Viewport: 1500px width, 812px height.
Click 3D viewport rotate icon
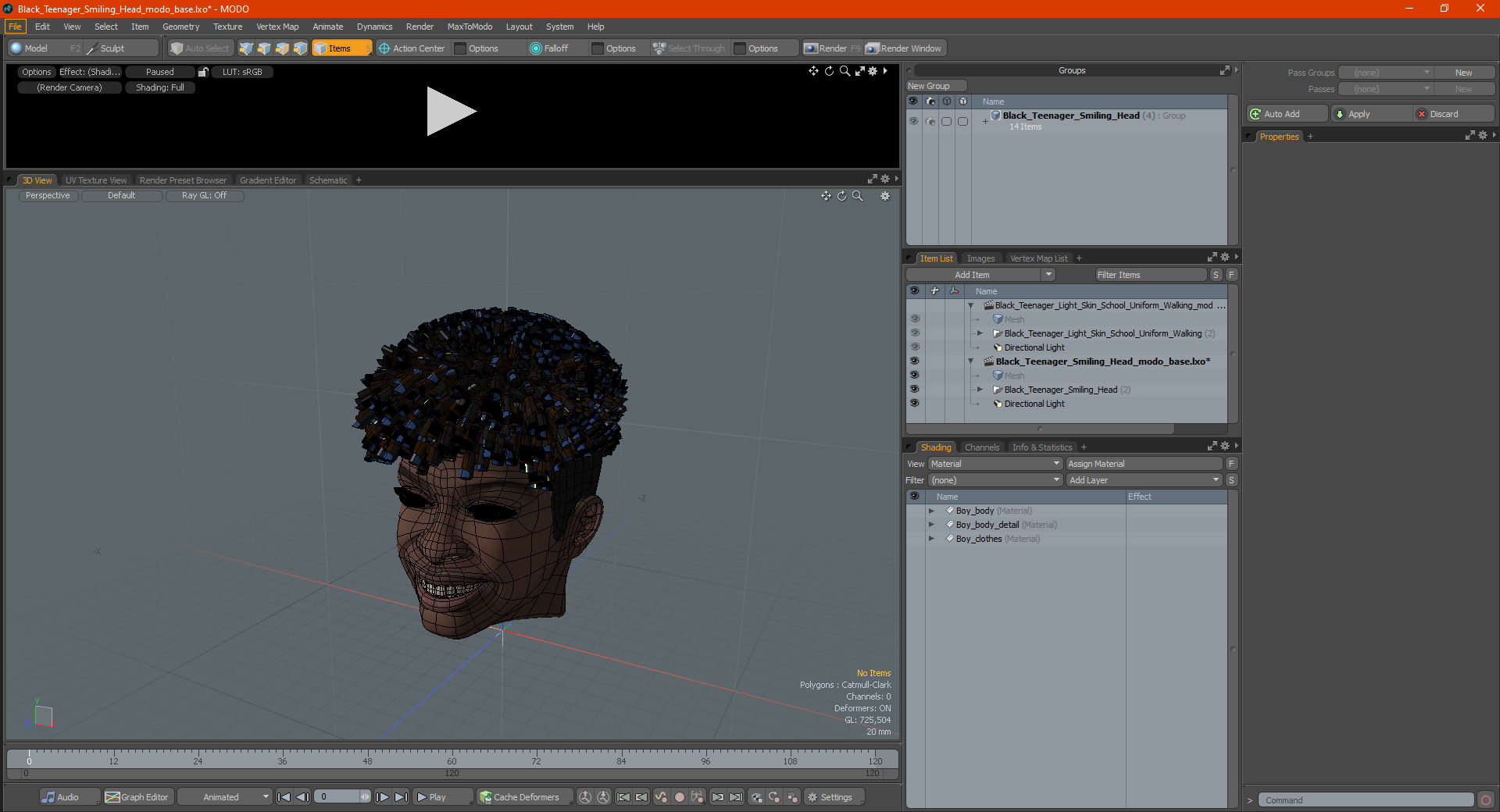[x=841, y=196]
